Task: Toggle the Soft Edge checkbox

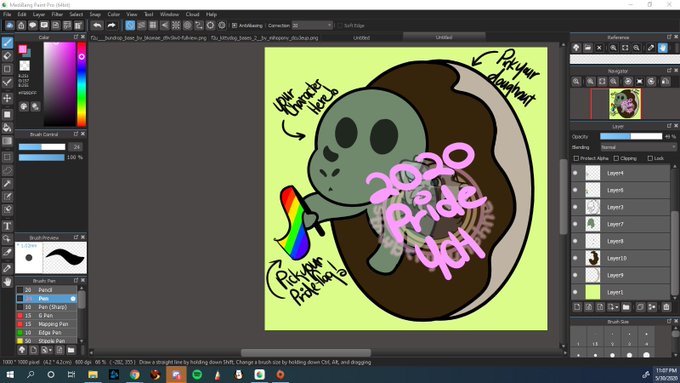Action: pos(340,26)
